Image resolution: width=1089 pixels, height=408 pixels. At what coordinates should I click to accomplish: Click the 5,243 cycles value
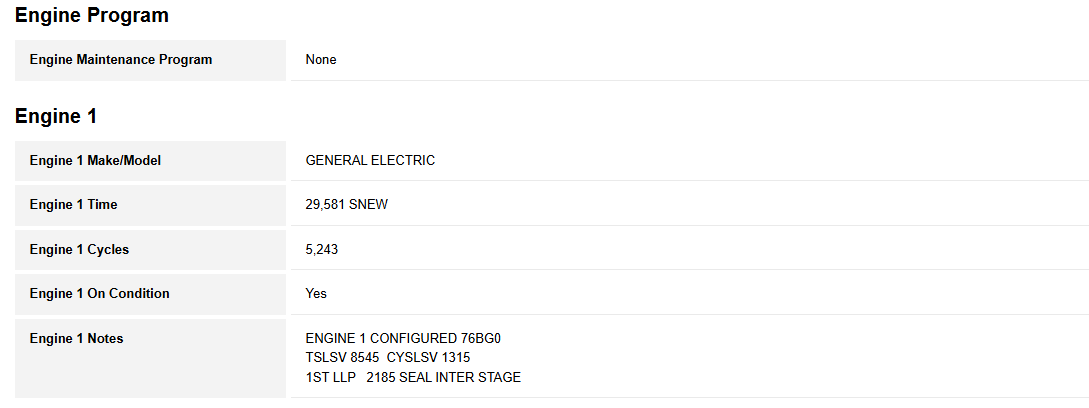pyautogui.click(x=322, y=250)
